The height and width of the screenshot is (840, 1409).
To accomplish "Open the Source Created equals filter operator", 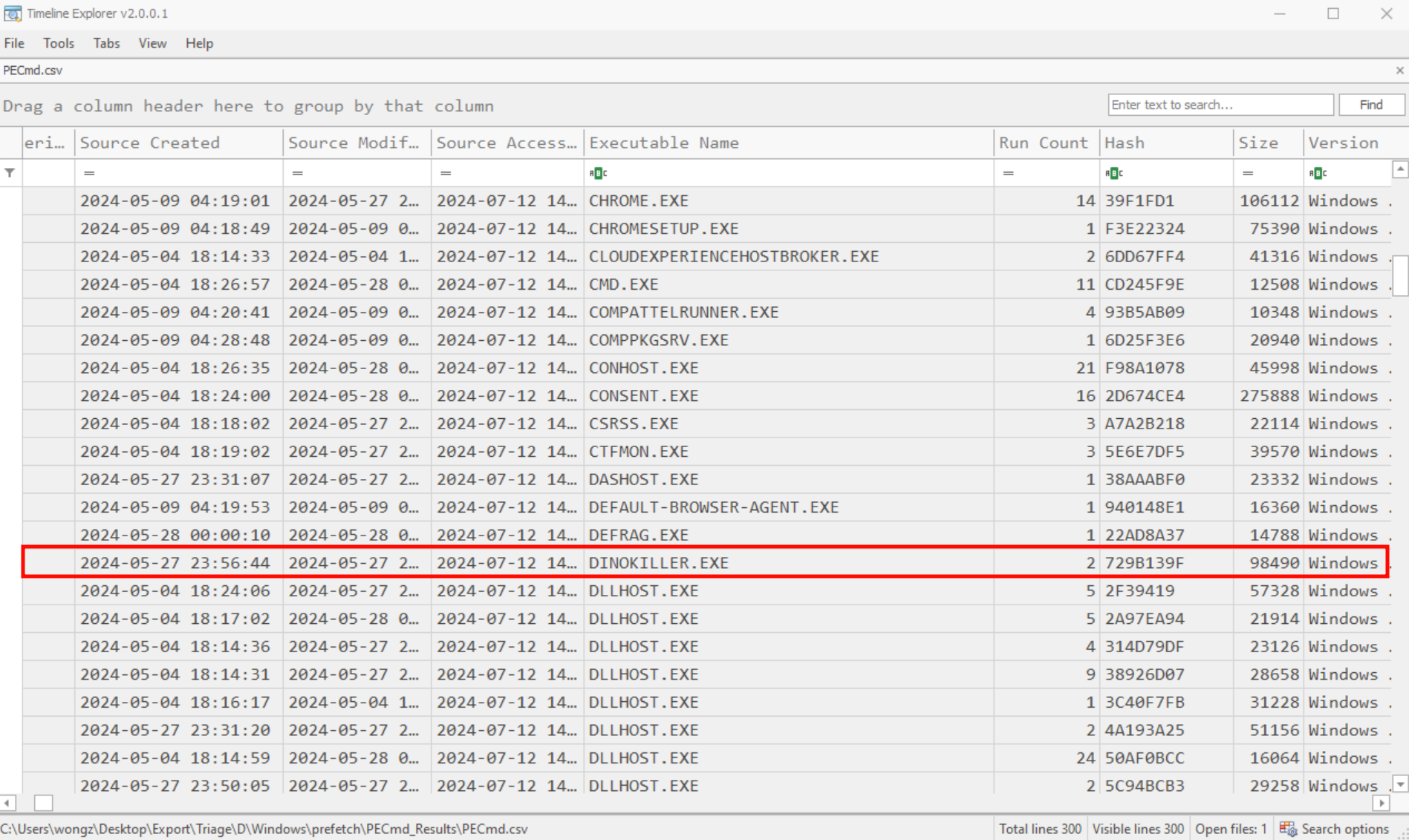I will coord(89,173).
